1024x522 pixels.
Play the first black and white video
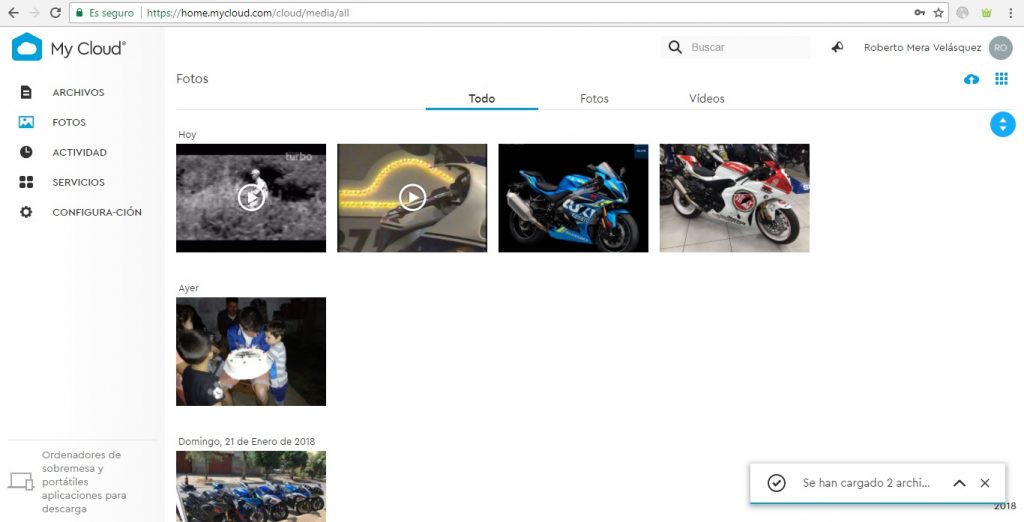251,198
